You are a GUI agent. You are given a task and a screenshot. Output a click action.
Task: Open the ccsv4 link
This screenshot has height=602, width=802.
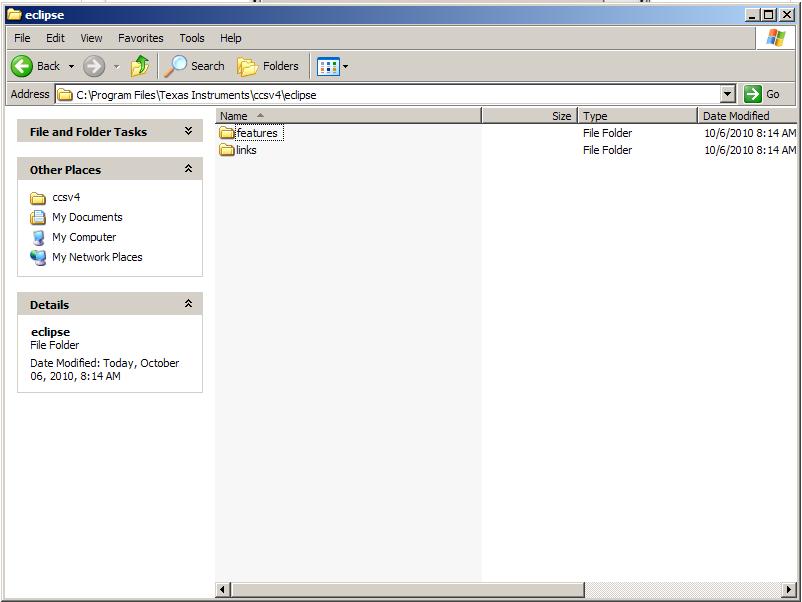[66, 197]
